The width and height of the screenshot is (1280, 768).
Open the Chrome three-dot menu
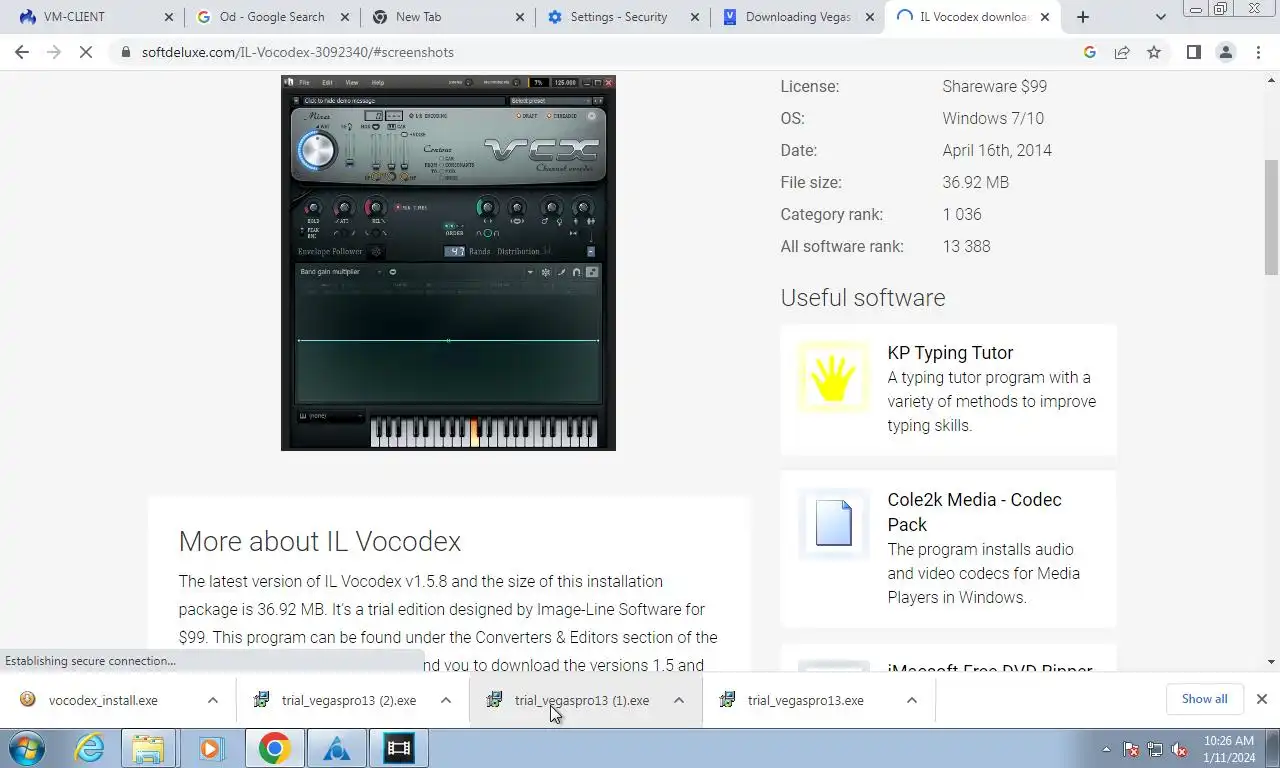click(1258, 52)
